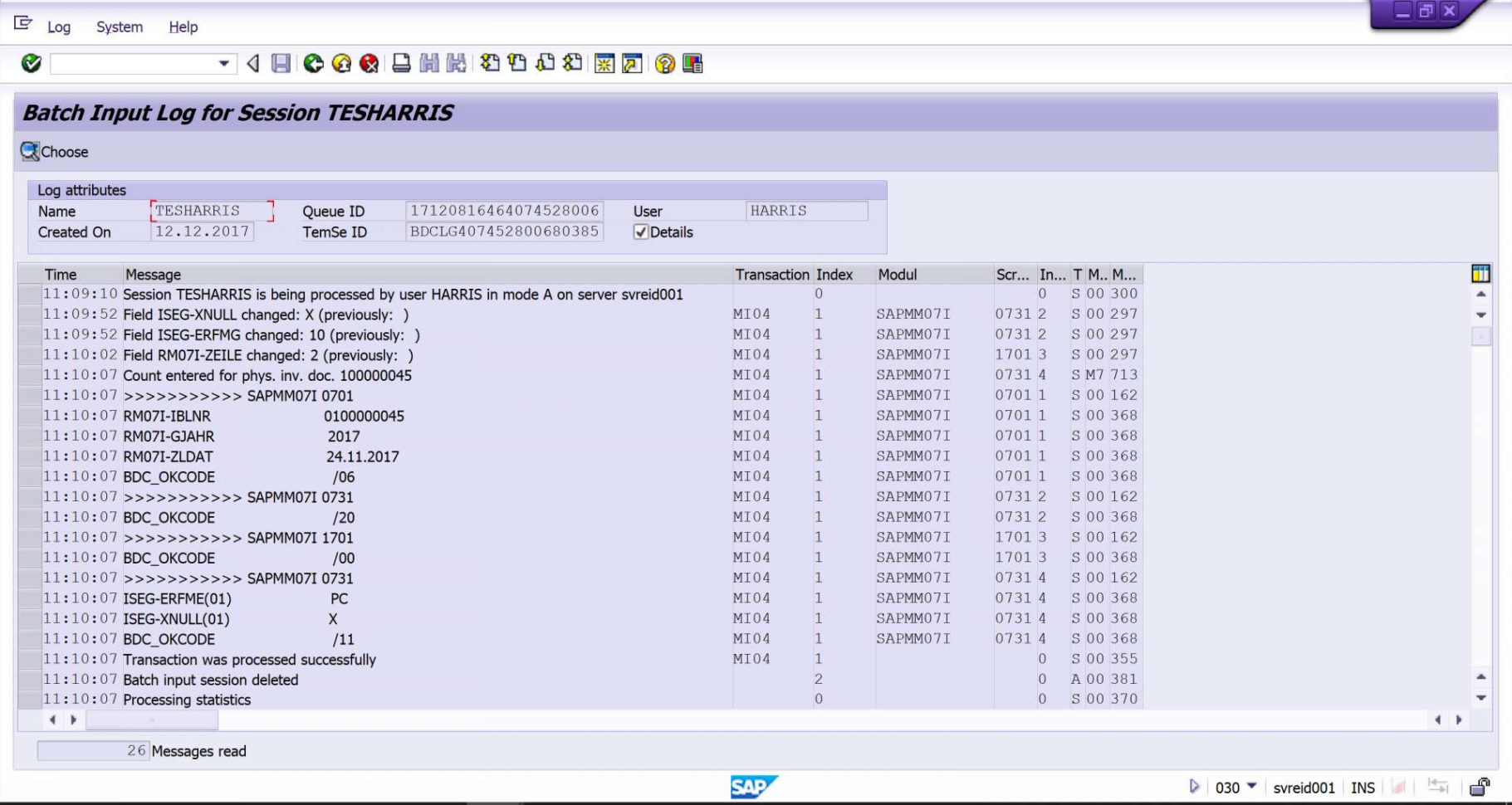1512x805 pixels.
Task: Click the next page down-arrow icon
Action: 544,64
